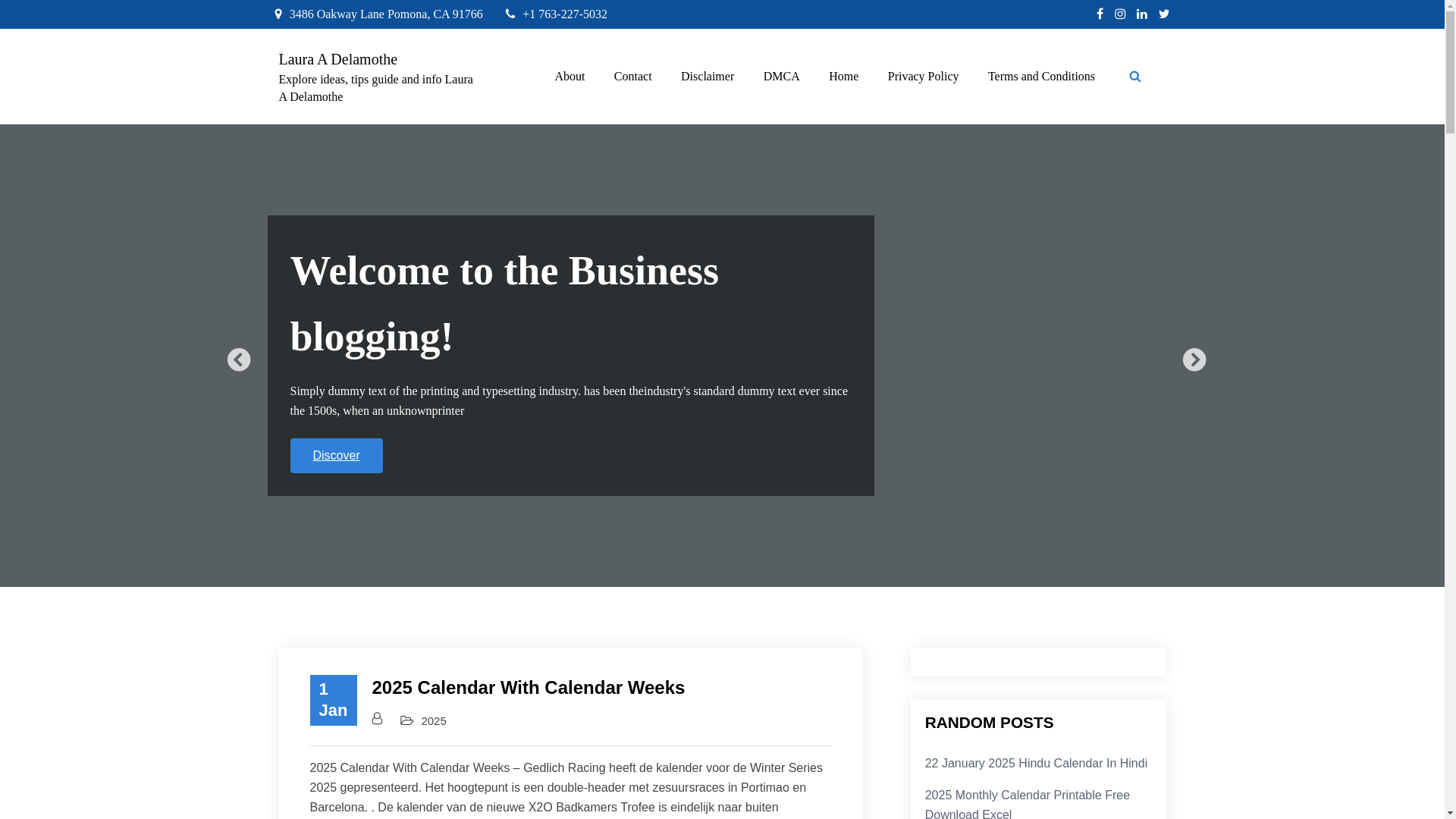This screenshot has height=819, width=1456.
Task: Click the phone number +1 763-227-5032
Action: 565,14
